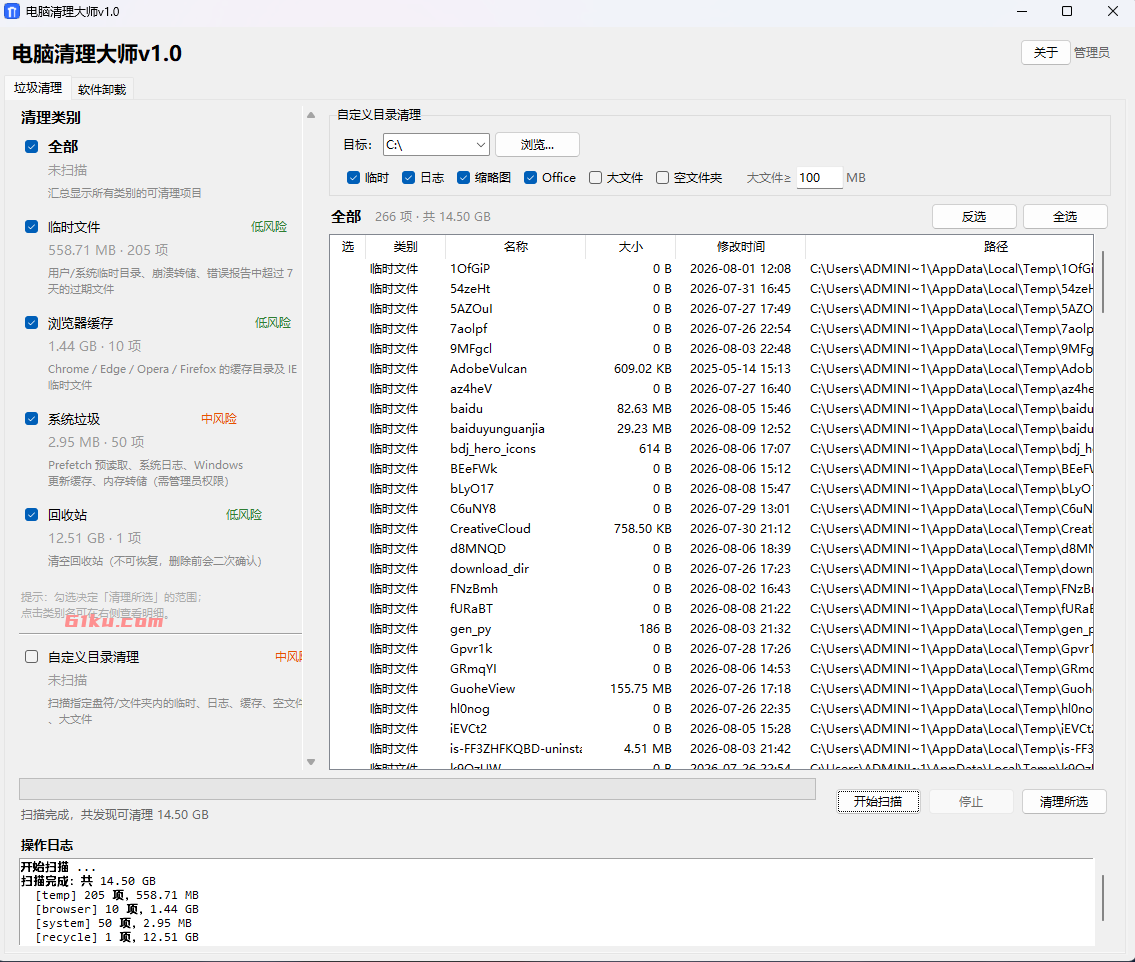Click the 全选 button
This screenshot has height=962, width=1135.
pos(1065,216)
